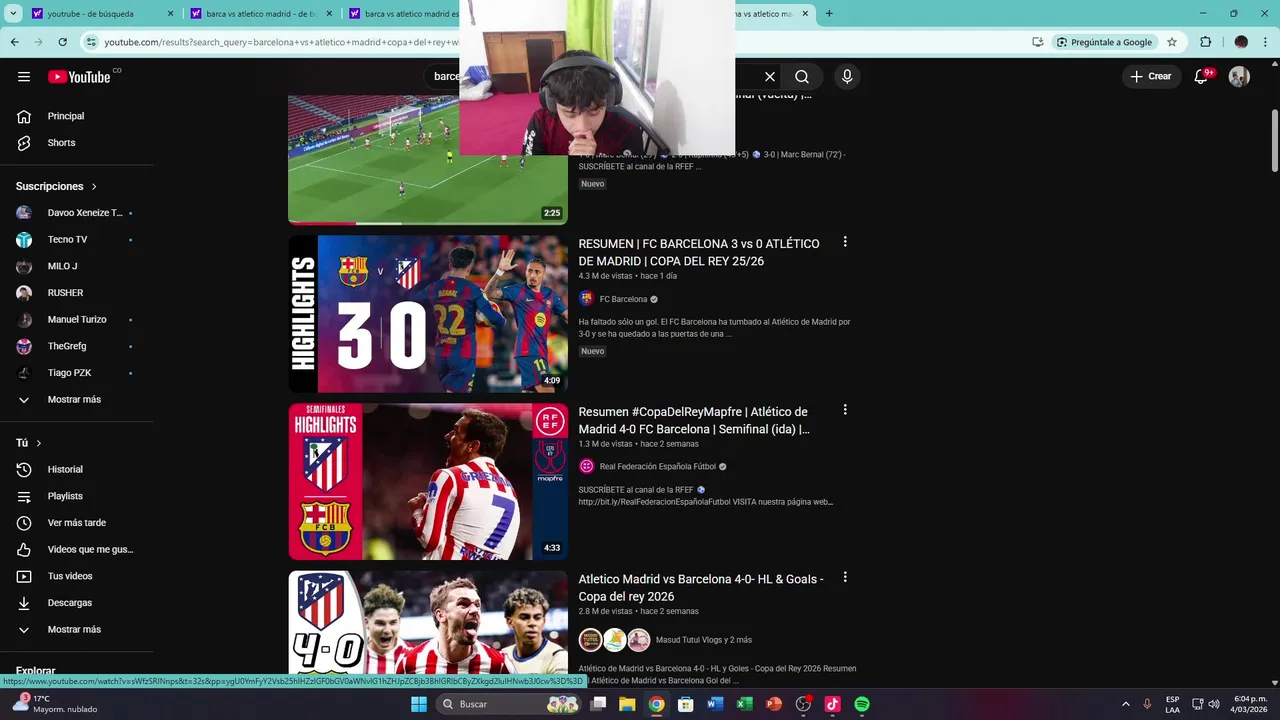This screenshot has width=1280, height=720.
Task: Open the Windows Start menu
Action: click(x=419, y=704)
